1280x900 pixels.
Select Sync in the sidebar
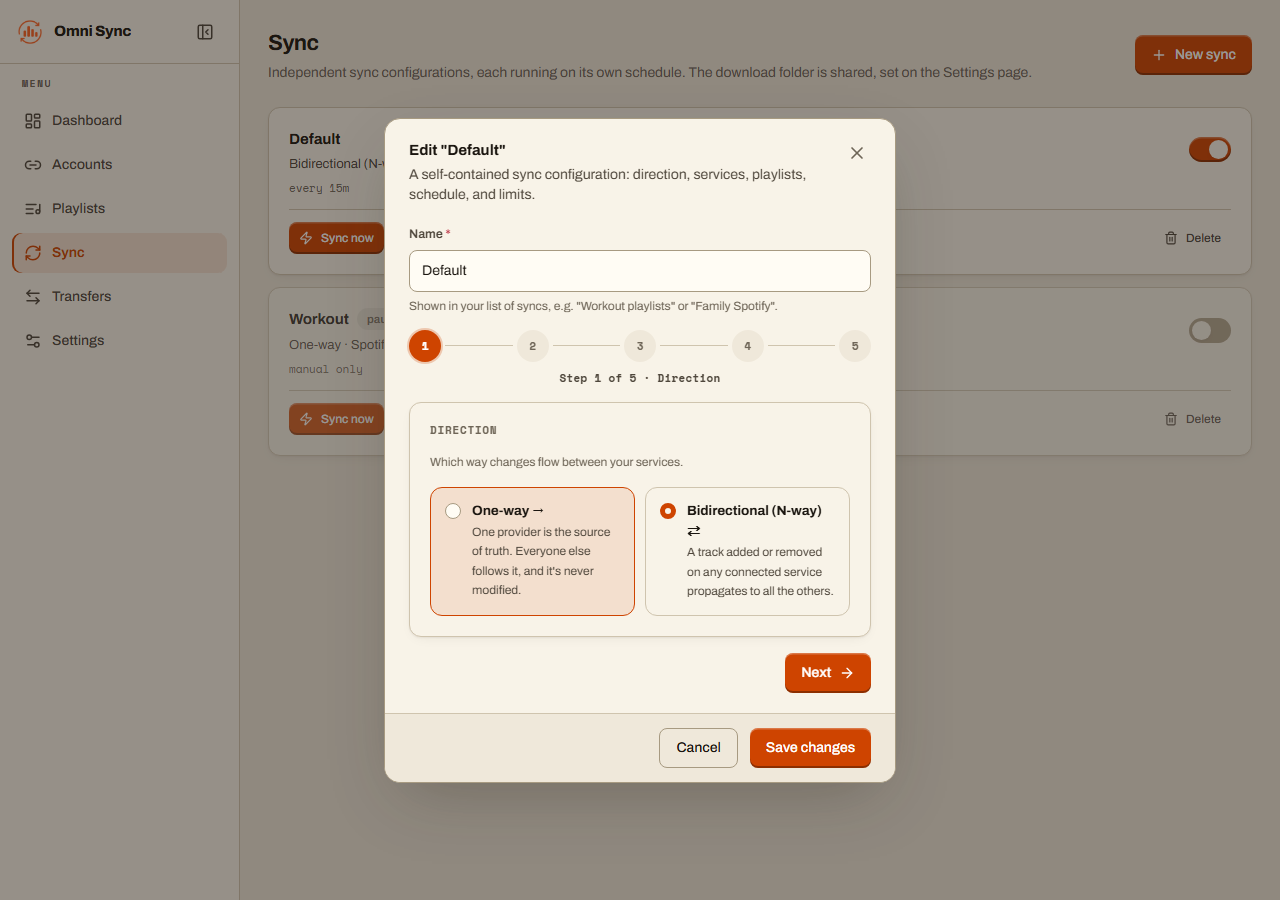point(119,252)
